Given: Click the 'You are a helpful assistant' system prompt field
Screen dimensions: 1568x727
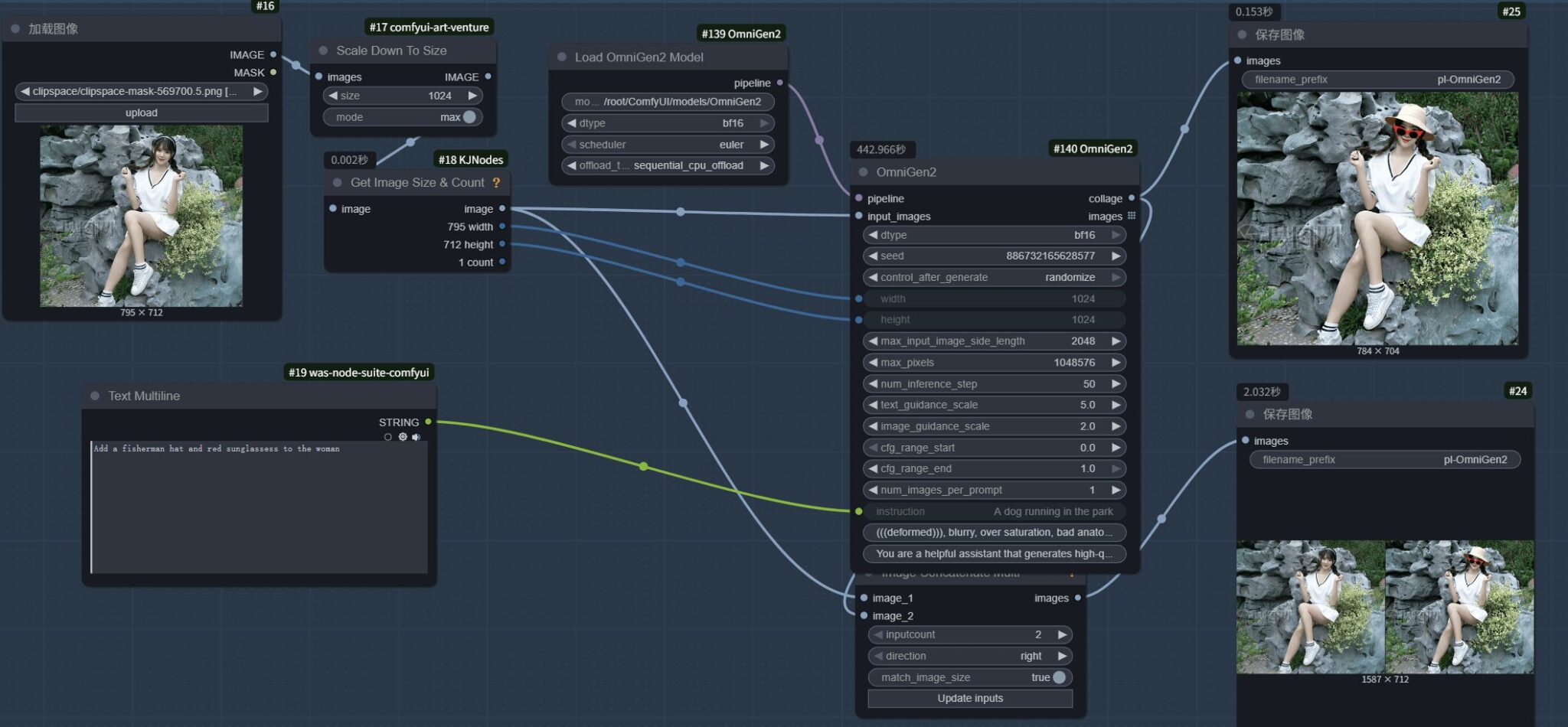Looking at the screenshot, I should click(x=995, y=553).
